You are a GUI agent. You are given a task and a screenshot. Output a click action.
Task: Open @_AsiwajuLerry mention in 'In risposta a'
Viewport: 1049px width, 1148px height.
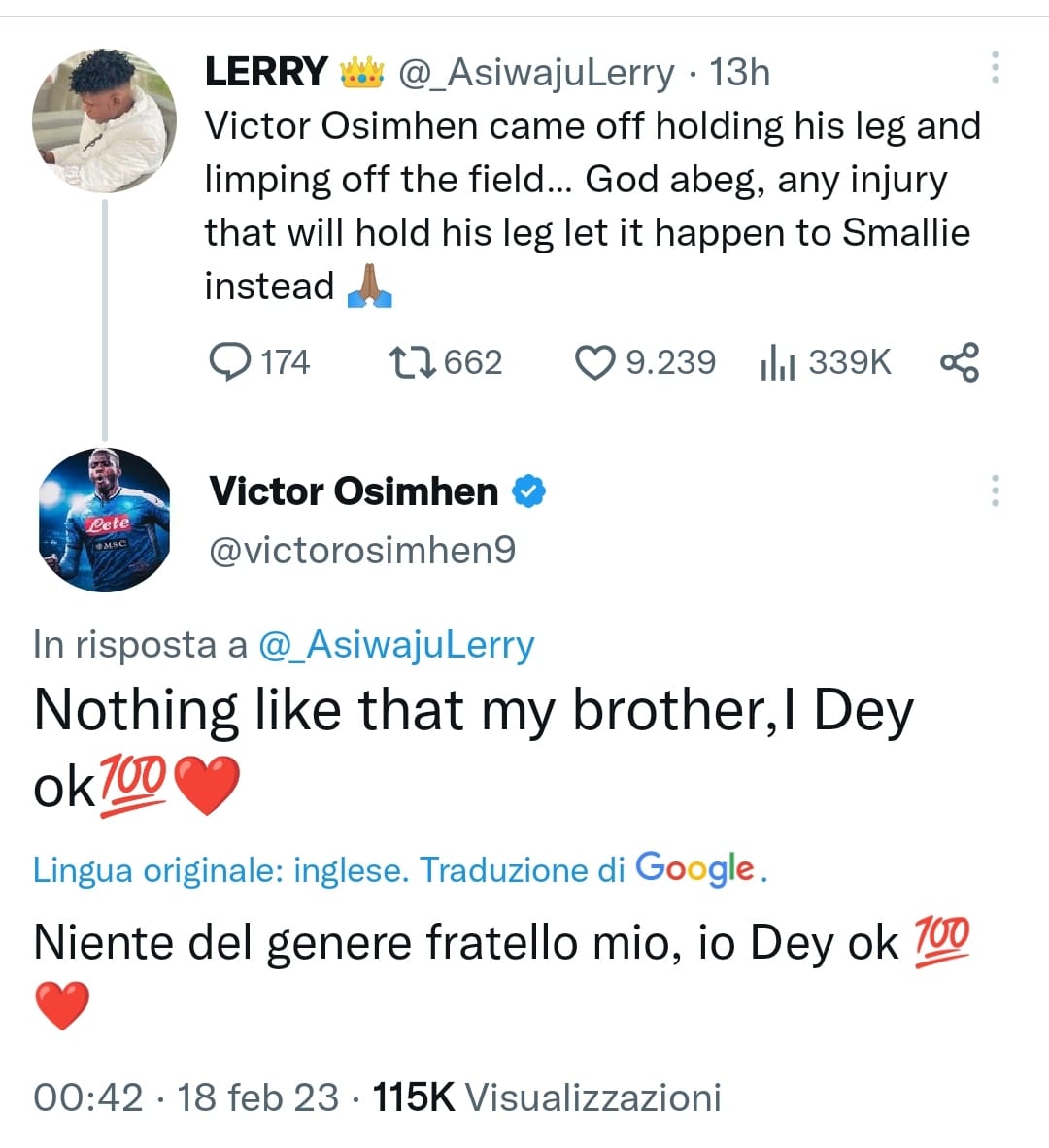click(396, 645)
